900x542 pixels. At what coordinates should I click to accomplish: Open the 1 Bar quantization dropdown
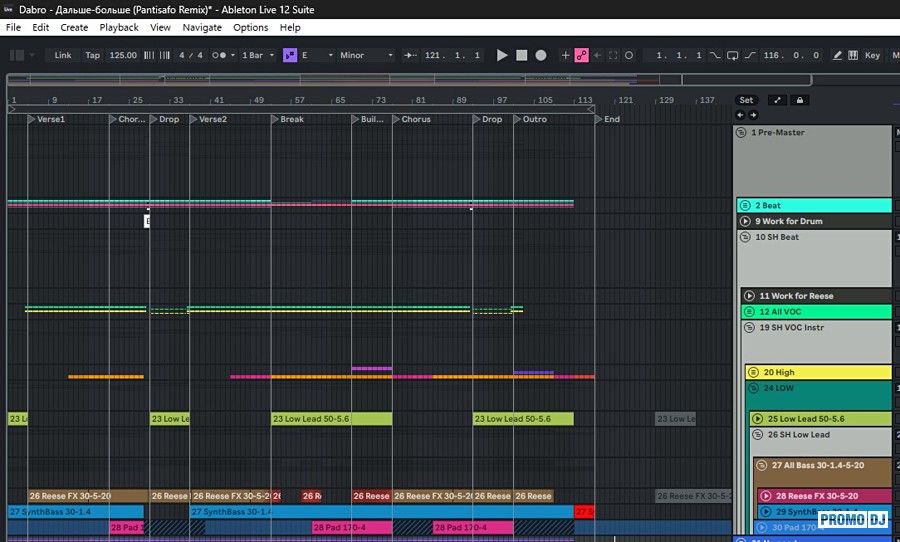255,56
